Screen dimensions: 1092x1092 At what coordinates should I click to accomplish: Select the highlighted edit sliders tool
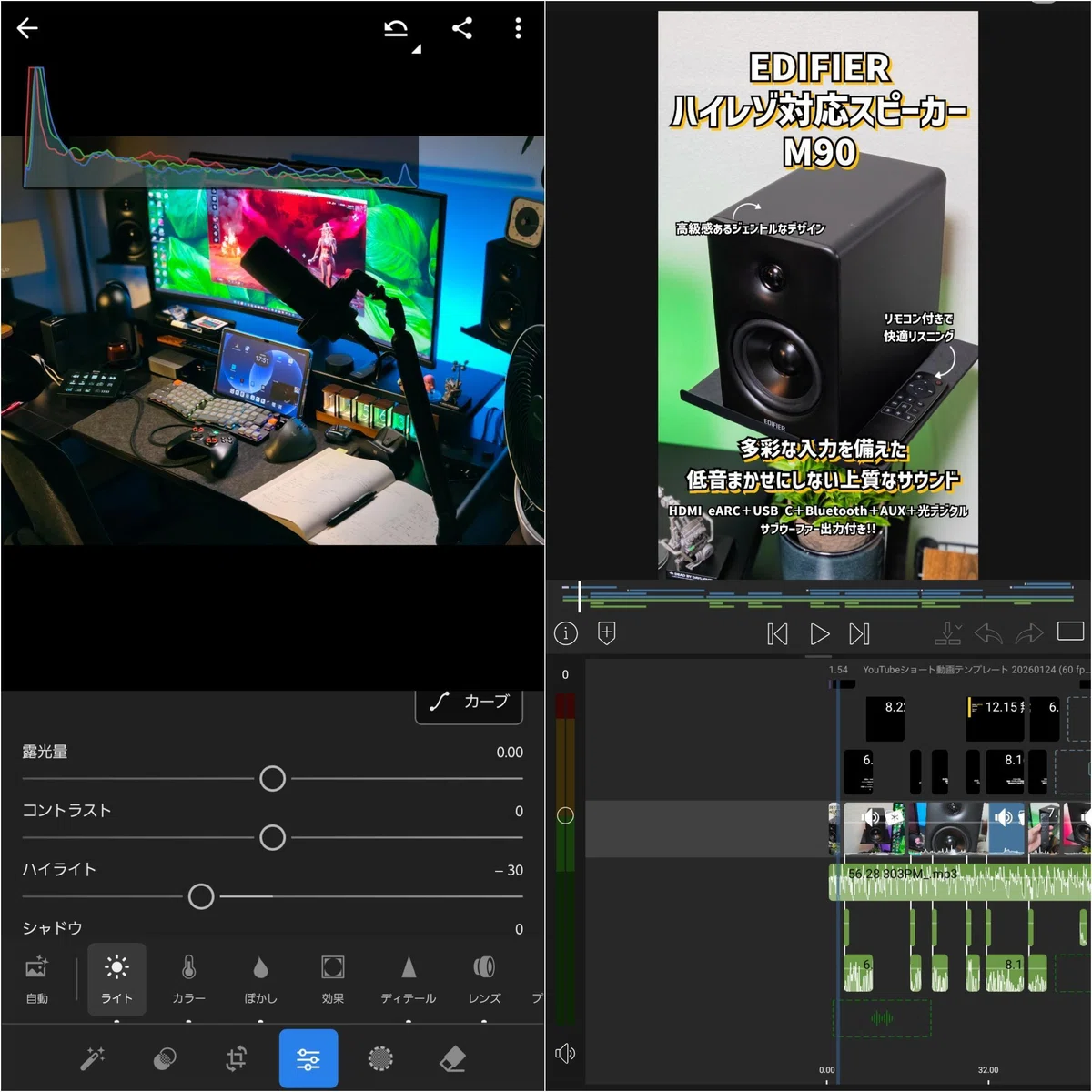click(x=308, y=1058)
